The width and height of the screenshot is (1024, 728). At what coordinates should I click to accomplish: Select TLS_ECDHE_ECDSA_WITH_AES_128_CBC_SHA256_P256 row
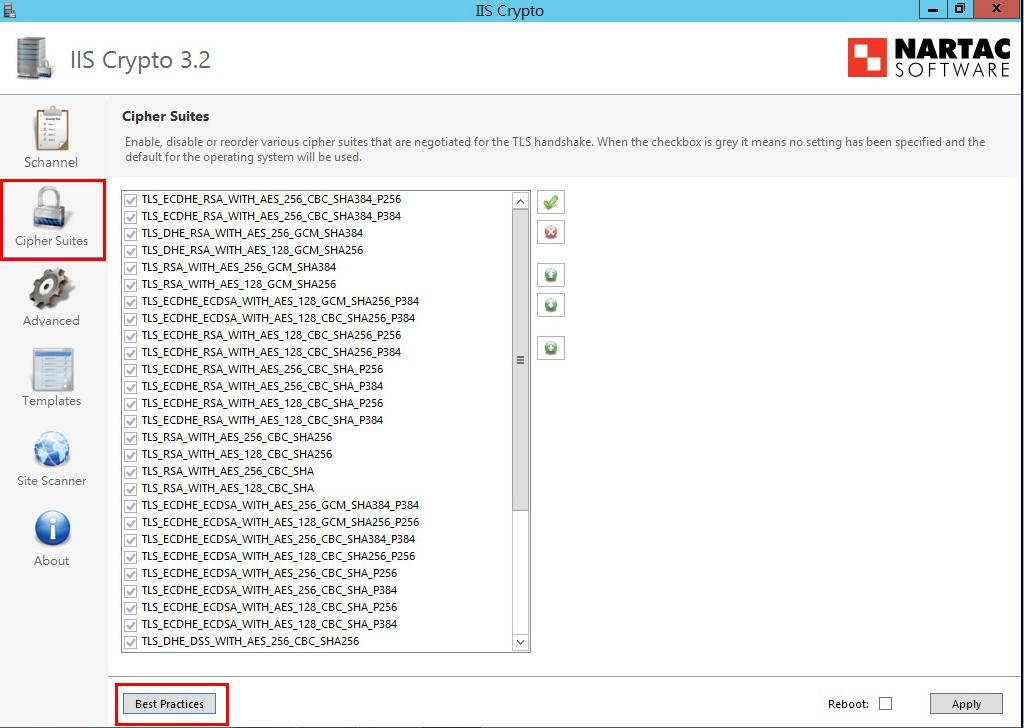(317, 556)
